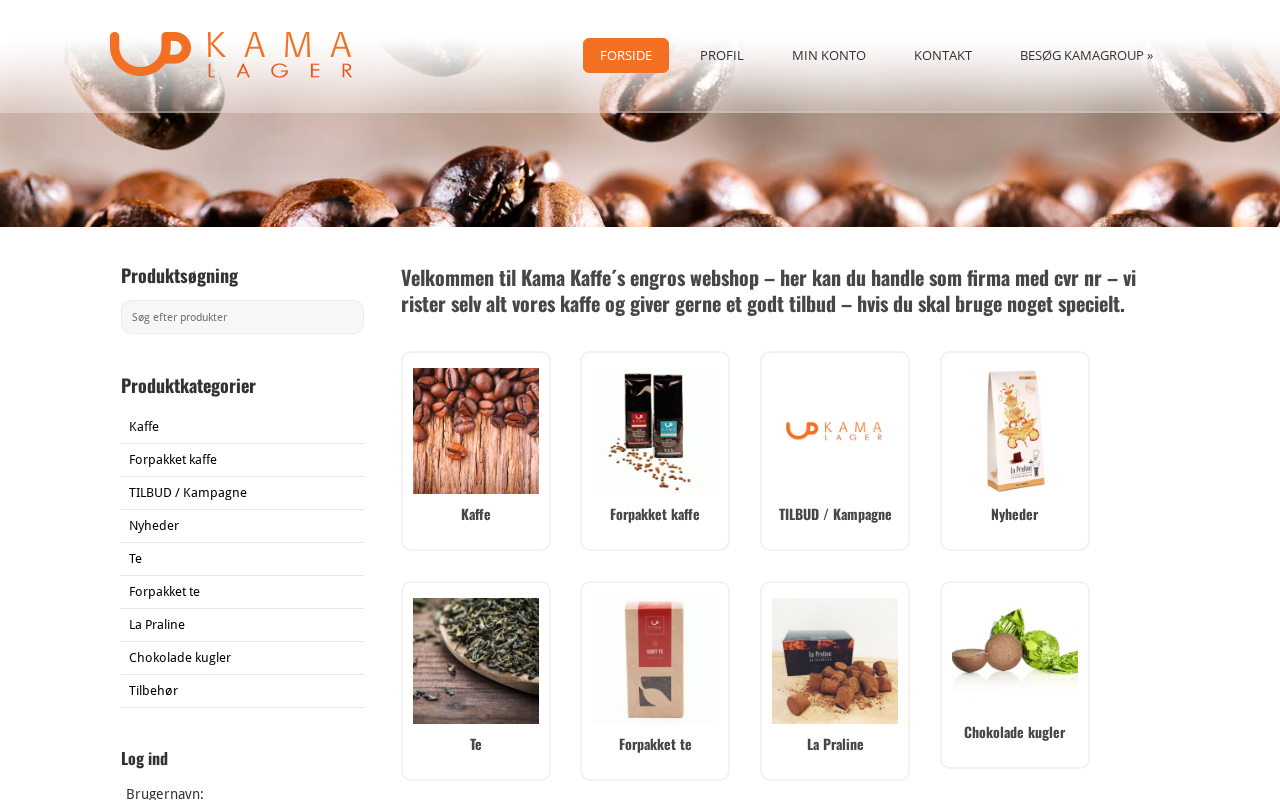Select the TILBUD / Kampagne logo tile
The height and width of the screenshot is (800, 1280).
[x=835, y=431]
